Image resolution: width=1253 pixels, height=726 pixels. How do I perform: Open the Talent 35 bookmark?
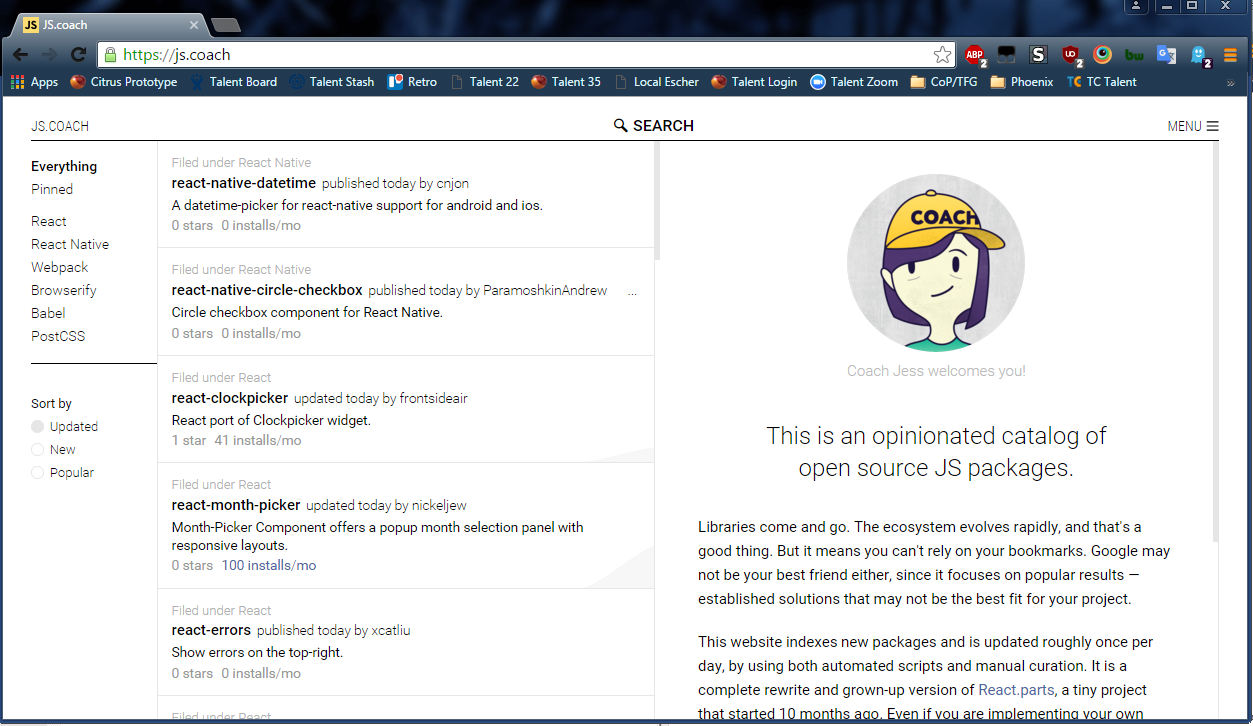566,82
